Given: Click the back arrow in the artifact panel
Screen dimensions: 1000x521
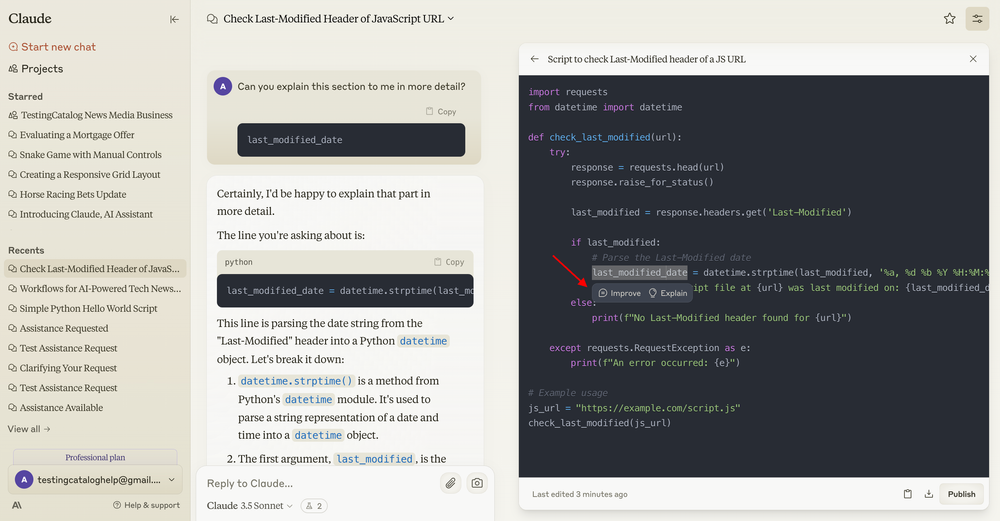Looking at the screenshot, I should click(534, 59).
